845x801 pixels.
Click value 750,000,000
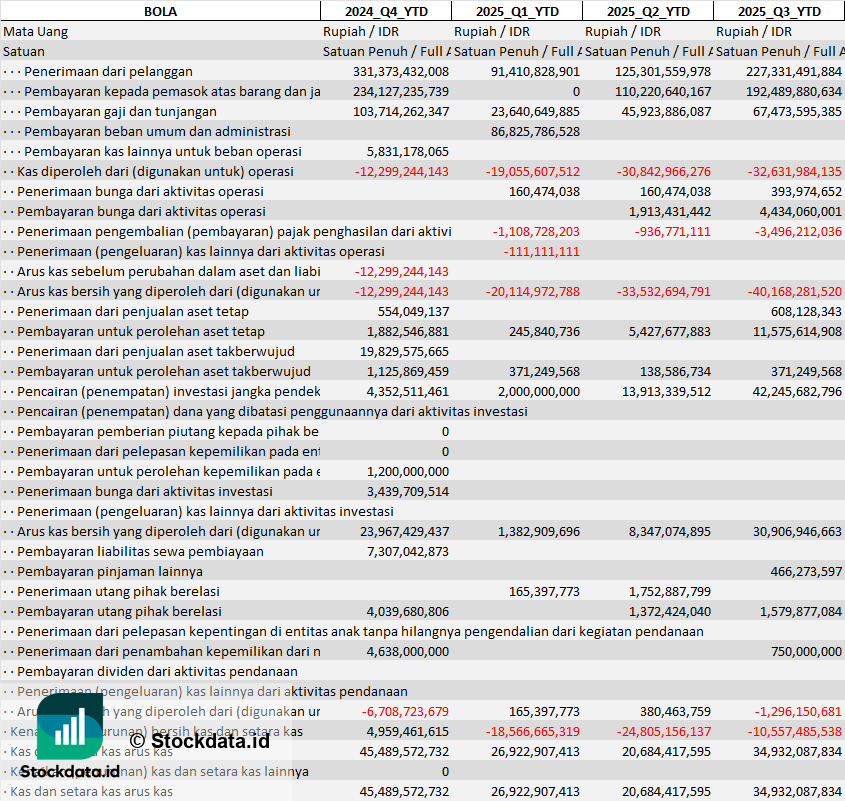(806, 651)
